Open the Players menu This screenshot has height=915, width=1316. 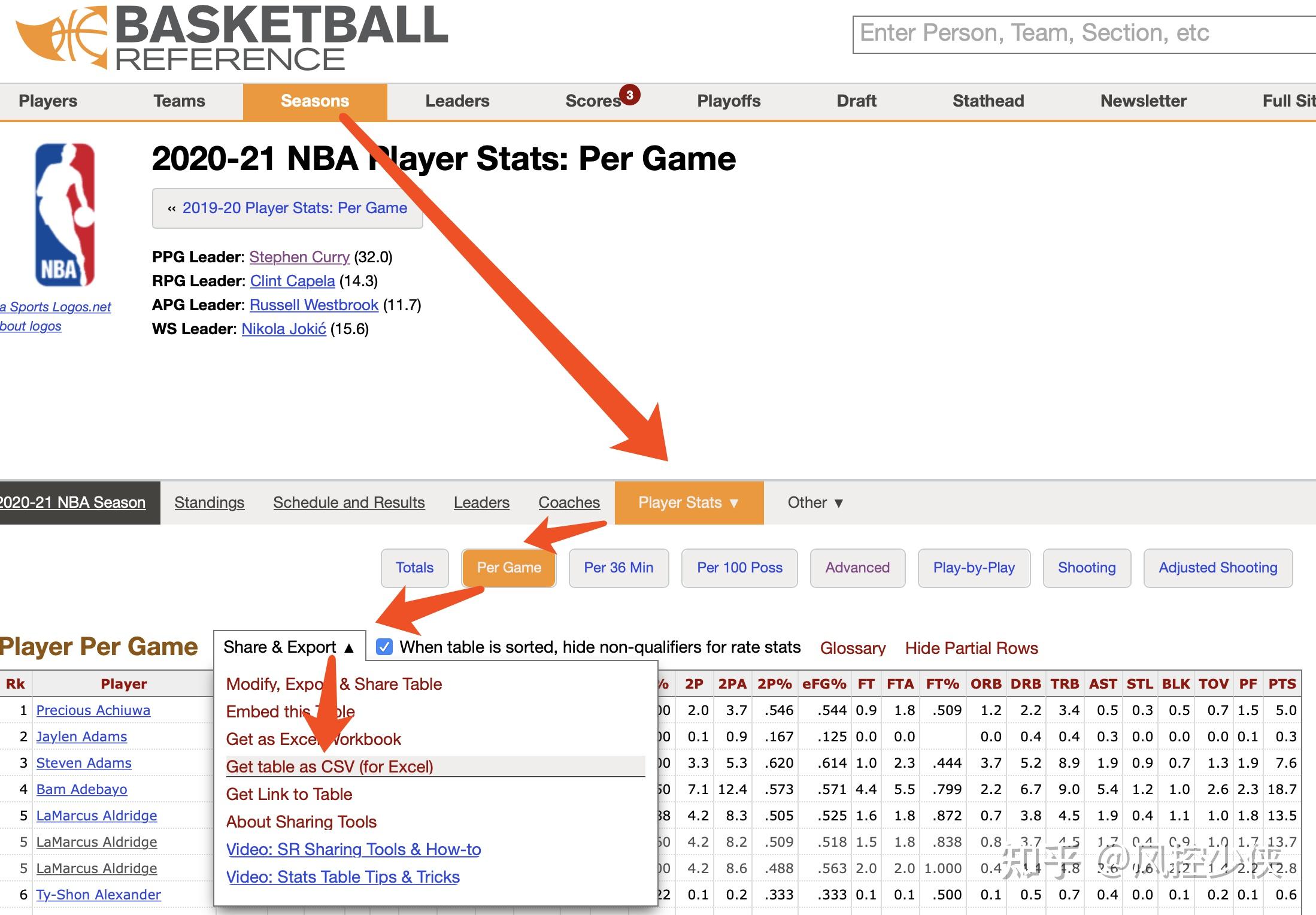coord(48,101)
